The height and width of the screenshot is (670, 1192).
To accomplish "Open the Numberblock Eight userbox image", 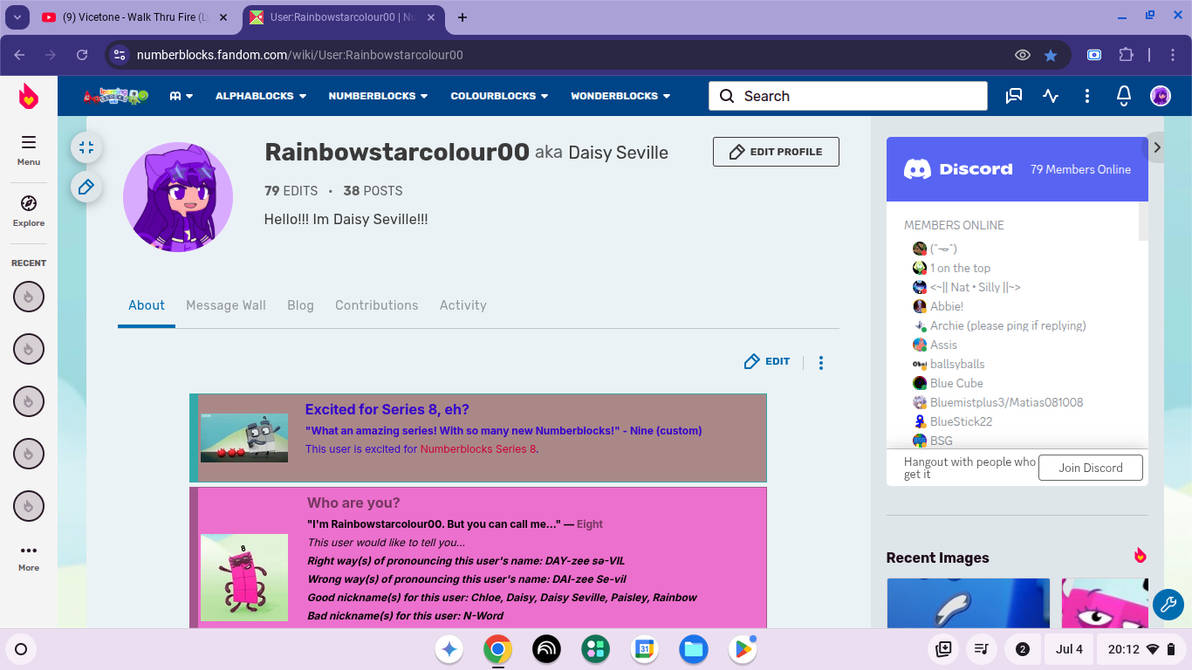I will 244,577.
